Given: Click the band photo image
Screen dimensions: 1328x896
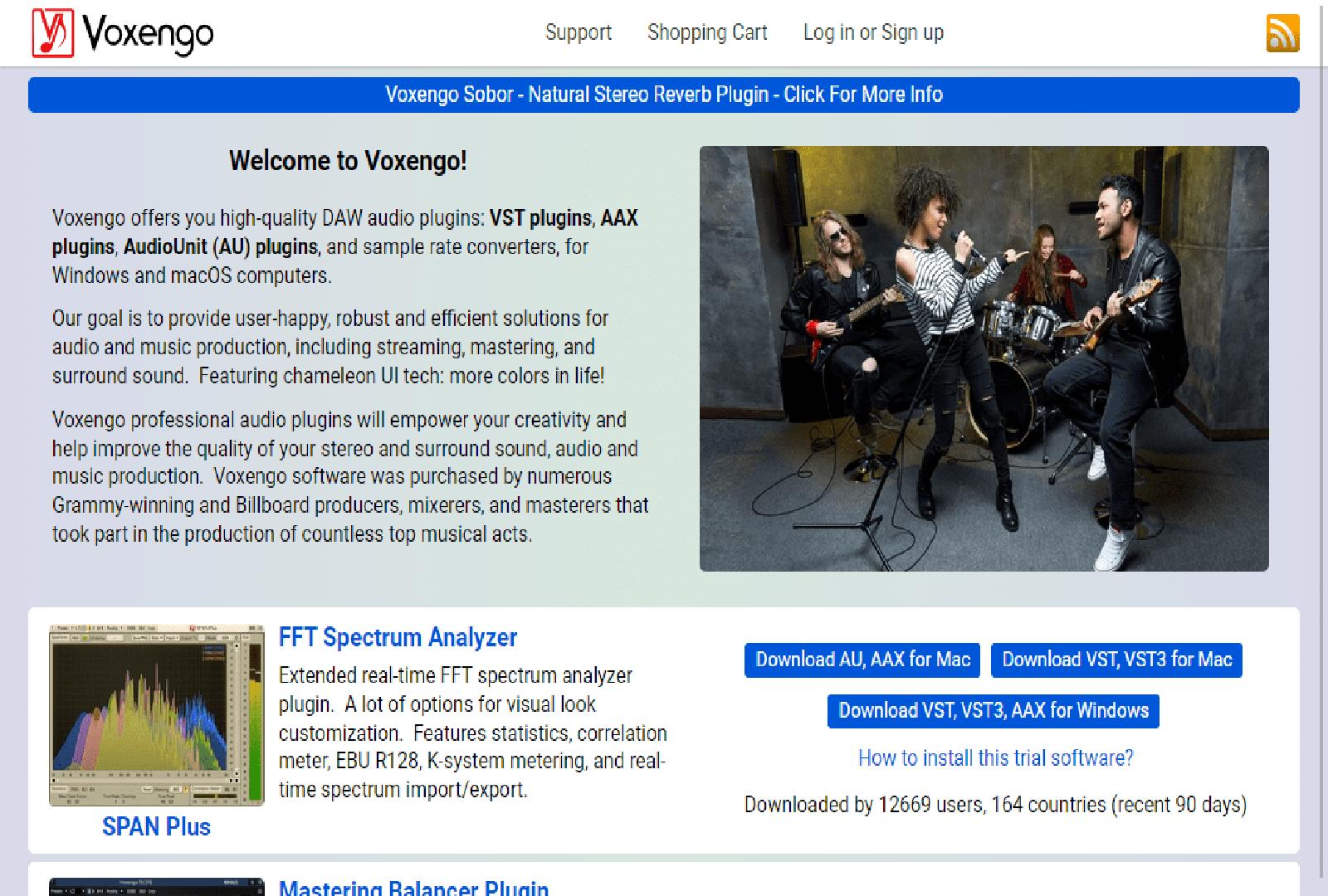Looking at the screenshot, I should tap(984, 358).
